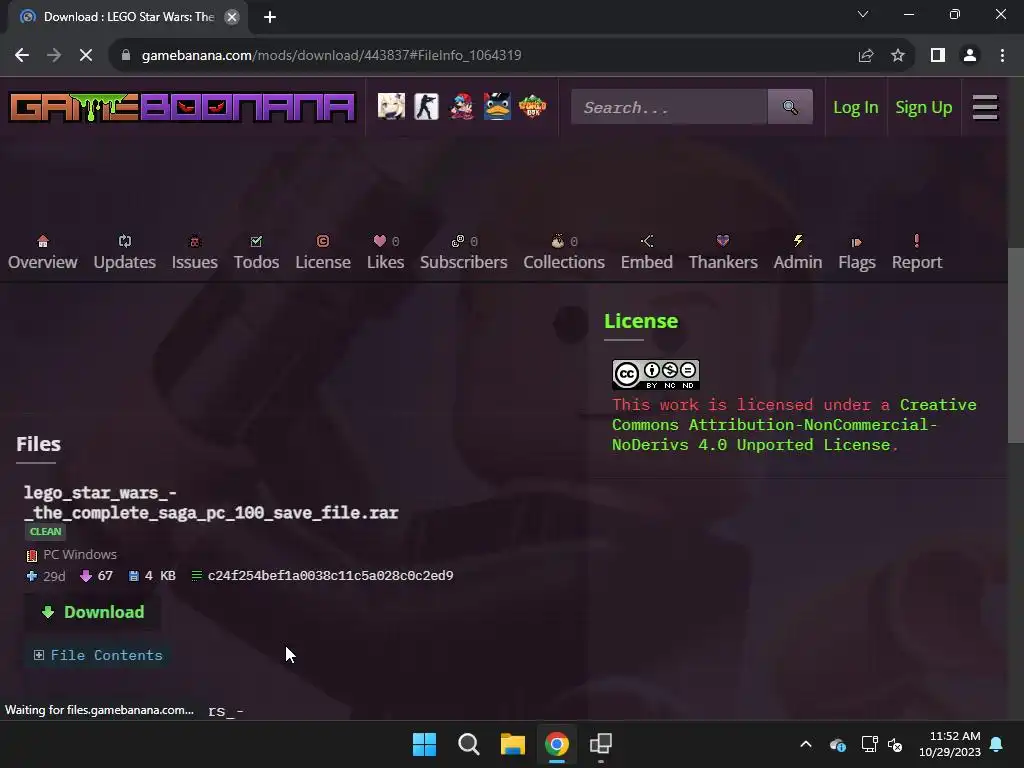Click the PC Windows label
The image size is (1024, 768).
coord(80,554)
